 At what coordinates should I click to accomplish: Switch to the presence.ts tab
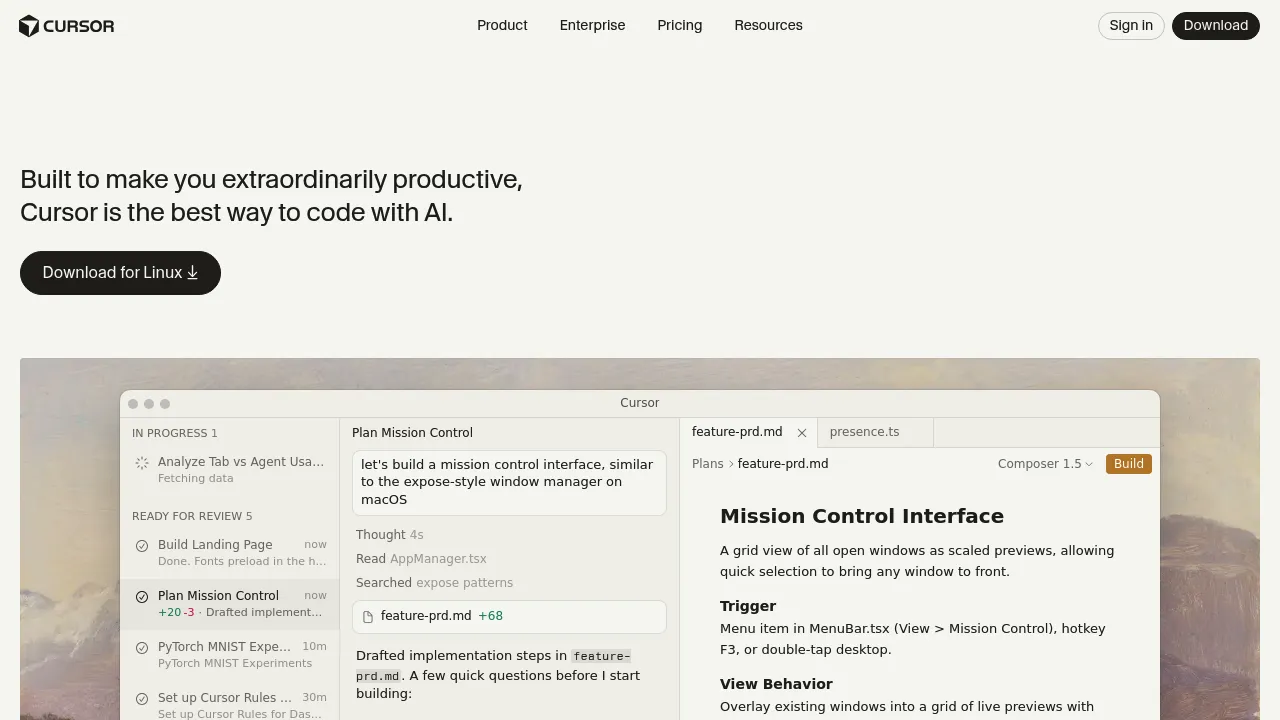coord(864,432)
